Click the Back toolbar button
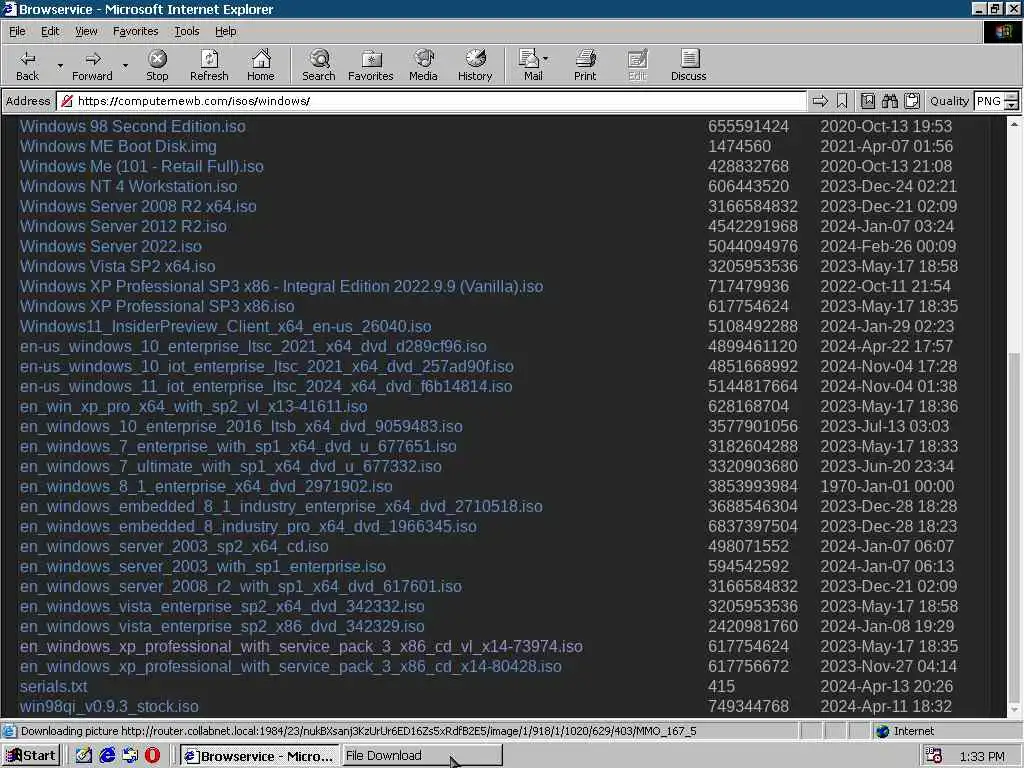The image size is (1024, 768). pyautogui.click(x=27, y=65)
